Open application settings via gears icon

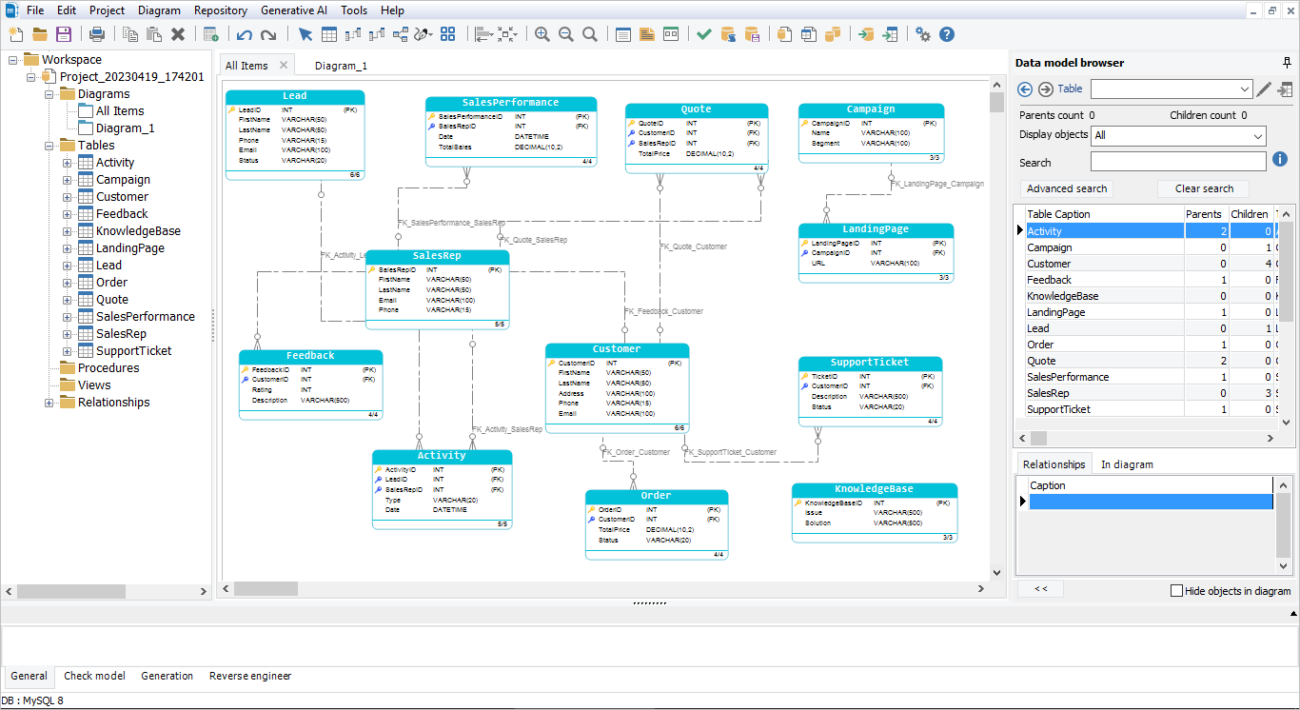pyautogui.click(x=923, y=33)
